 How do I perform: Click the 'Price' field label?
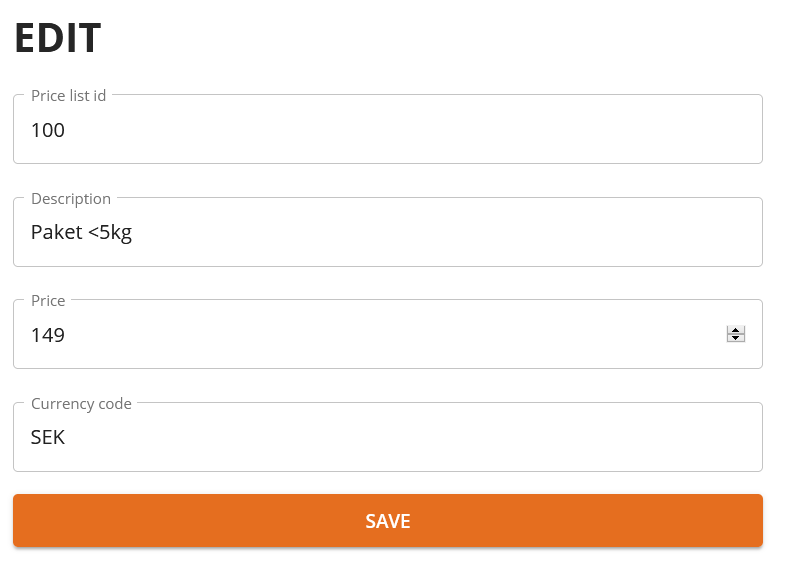(x=48, y=301)
